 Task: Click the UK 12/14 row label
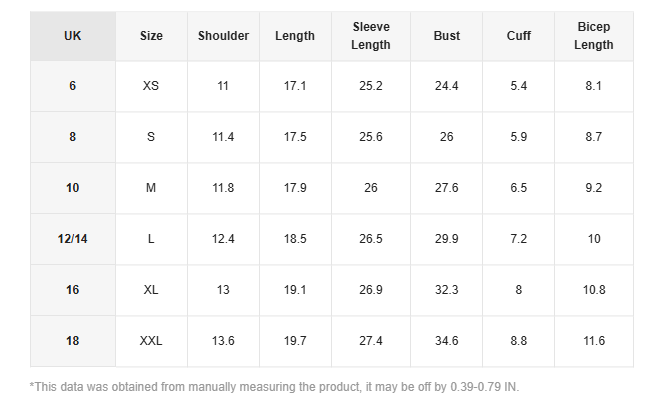pyautogui.click(x=73, y=239)
